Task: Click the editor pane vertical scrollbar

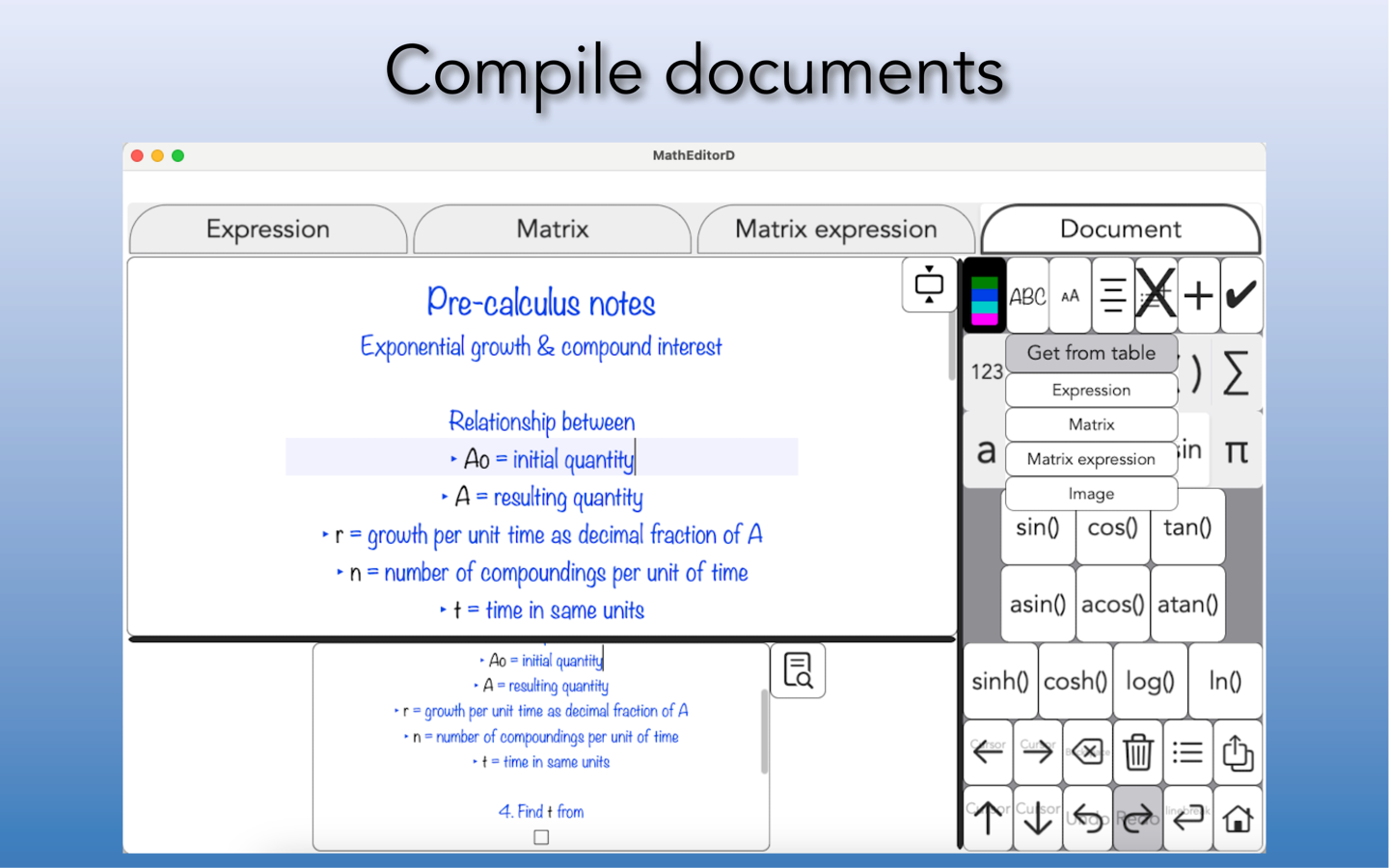Action: click(951, 344)
